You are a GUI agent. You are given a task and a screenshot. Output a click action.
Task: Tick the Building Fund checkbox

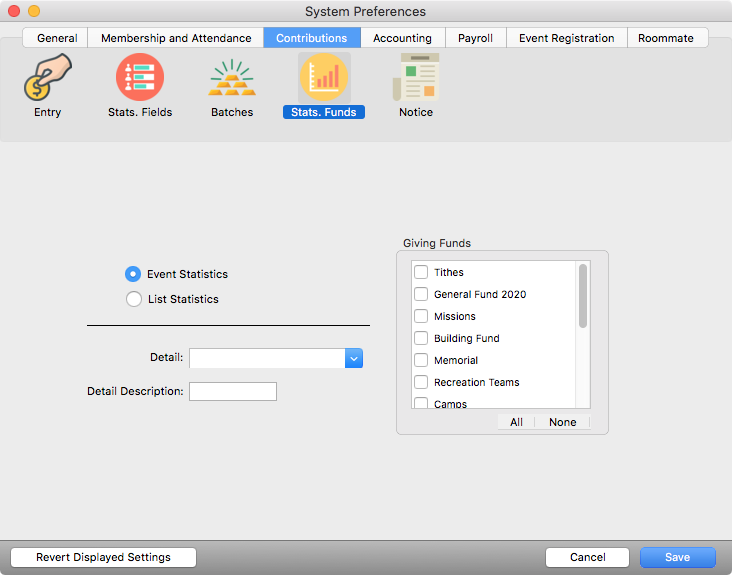[x=421, y=338]
